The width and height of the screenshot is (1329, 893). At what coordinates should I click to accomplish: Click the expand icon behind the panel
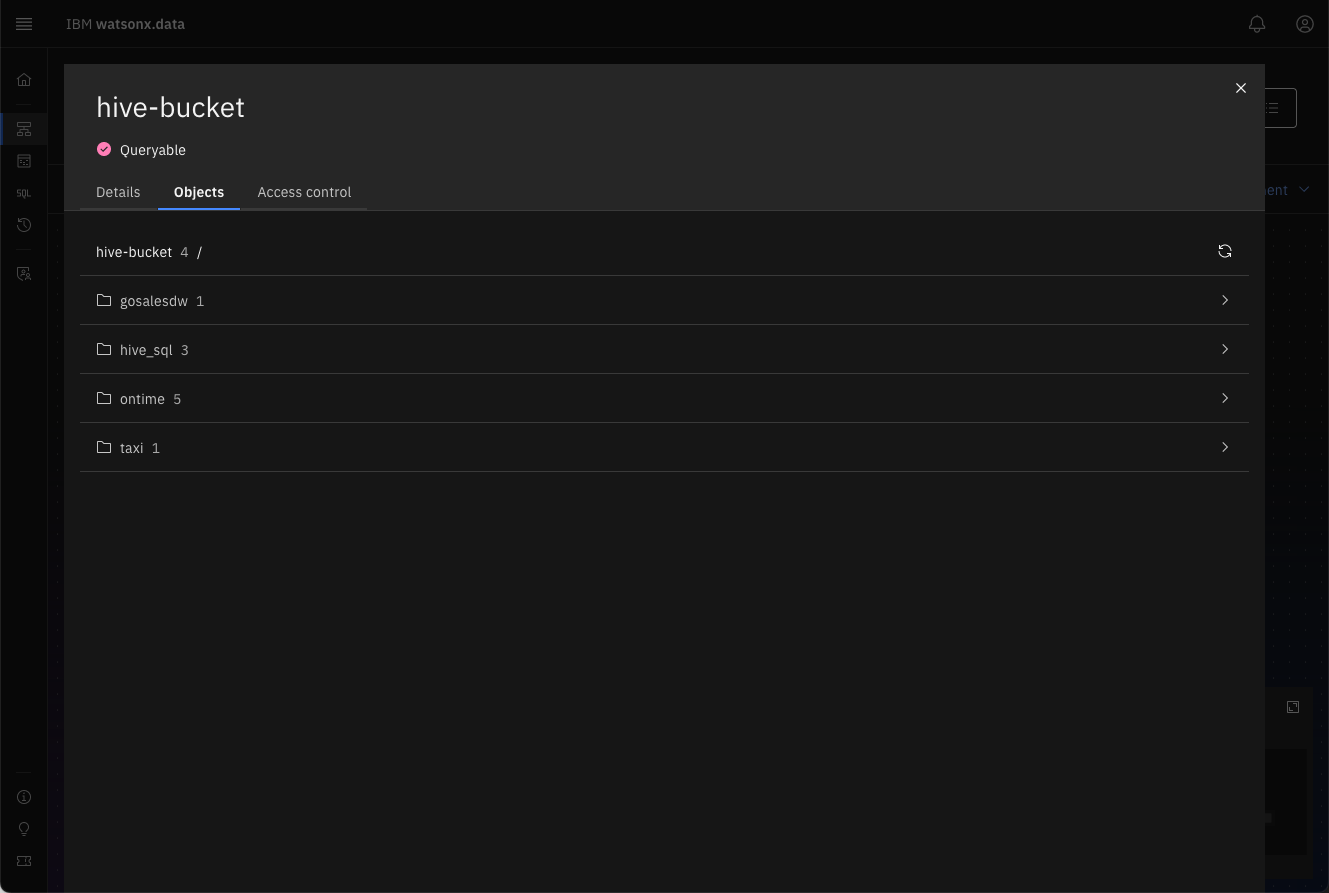pyautogui.click(x=1293, y=707)
